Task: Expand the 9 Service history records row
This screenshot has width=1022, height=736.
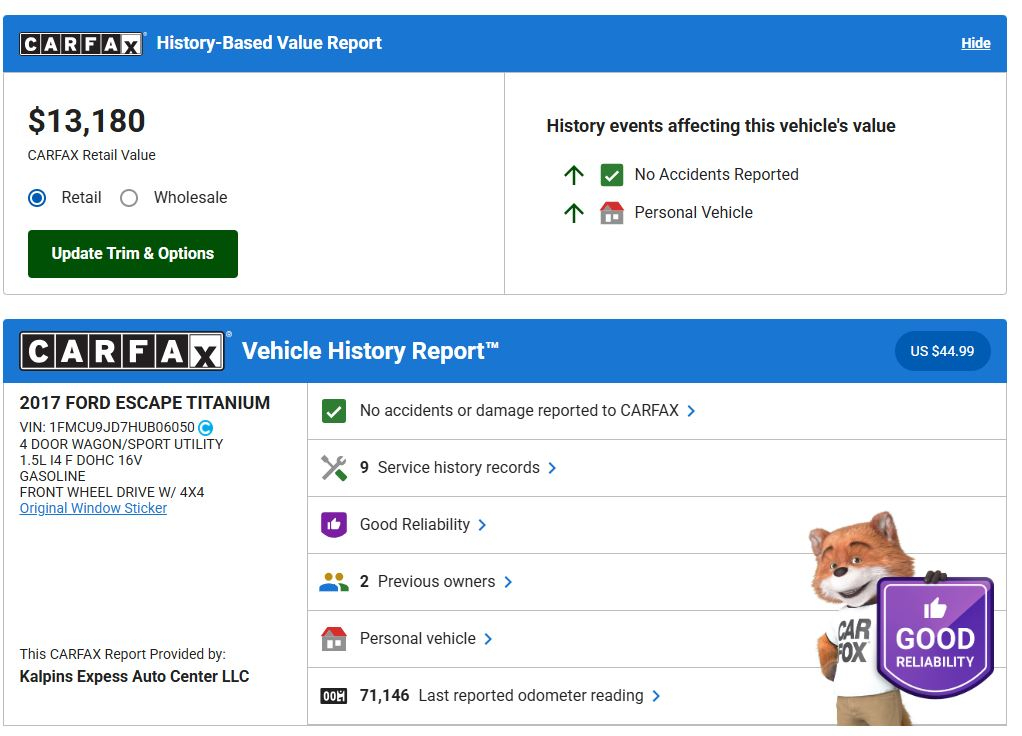Action: pyautogui.click(x=552, y=468)
